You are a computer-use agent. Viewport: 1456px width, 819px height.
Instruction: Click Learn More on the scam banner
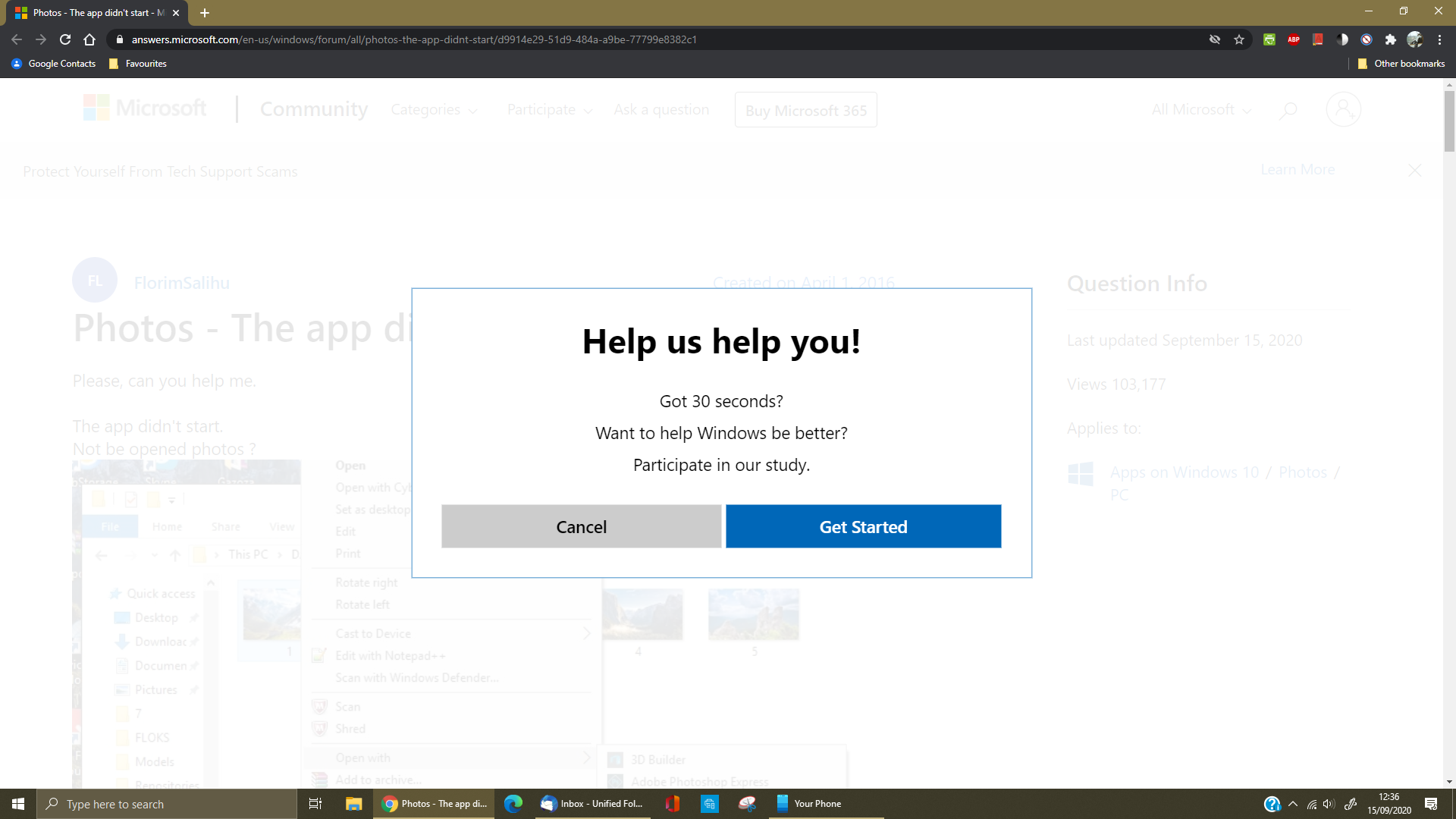1298,170
